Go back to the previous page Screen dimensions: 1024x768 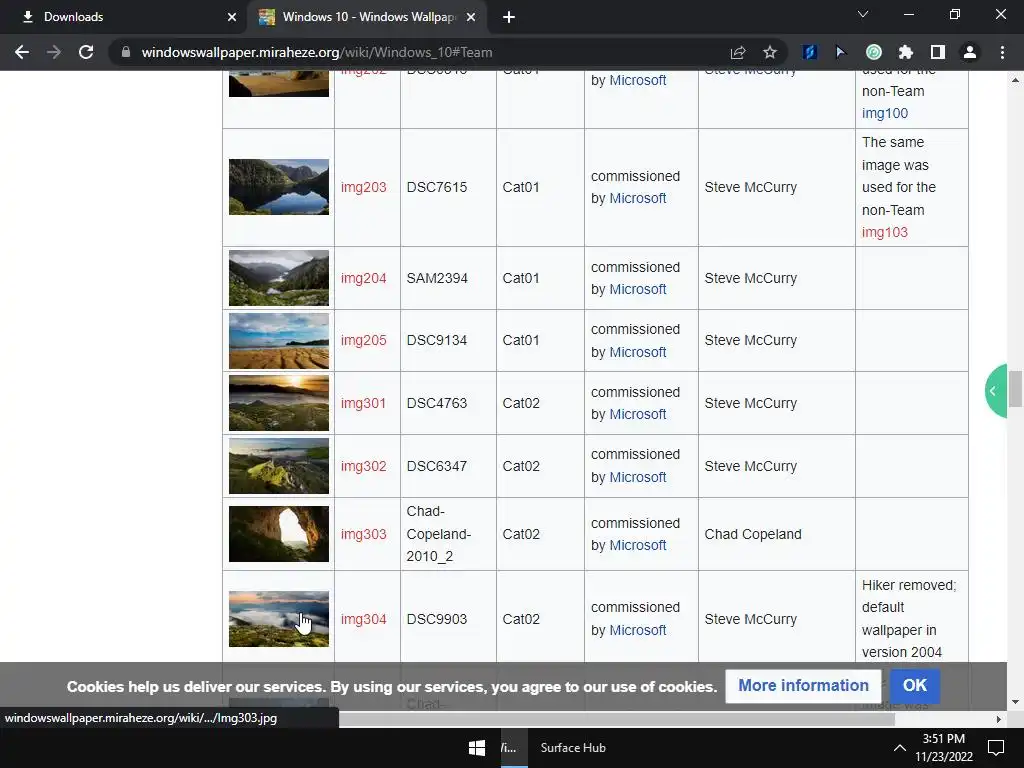(x=22, y=52)
